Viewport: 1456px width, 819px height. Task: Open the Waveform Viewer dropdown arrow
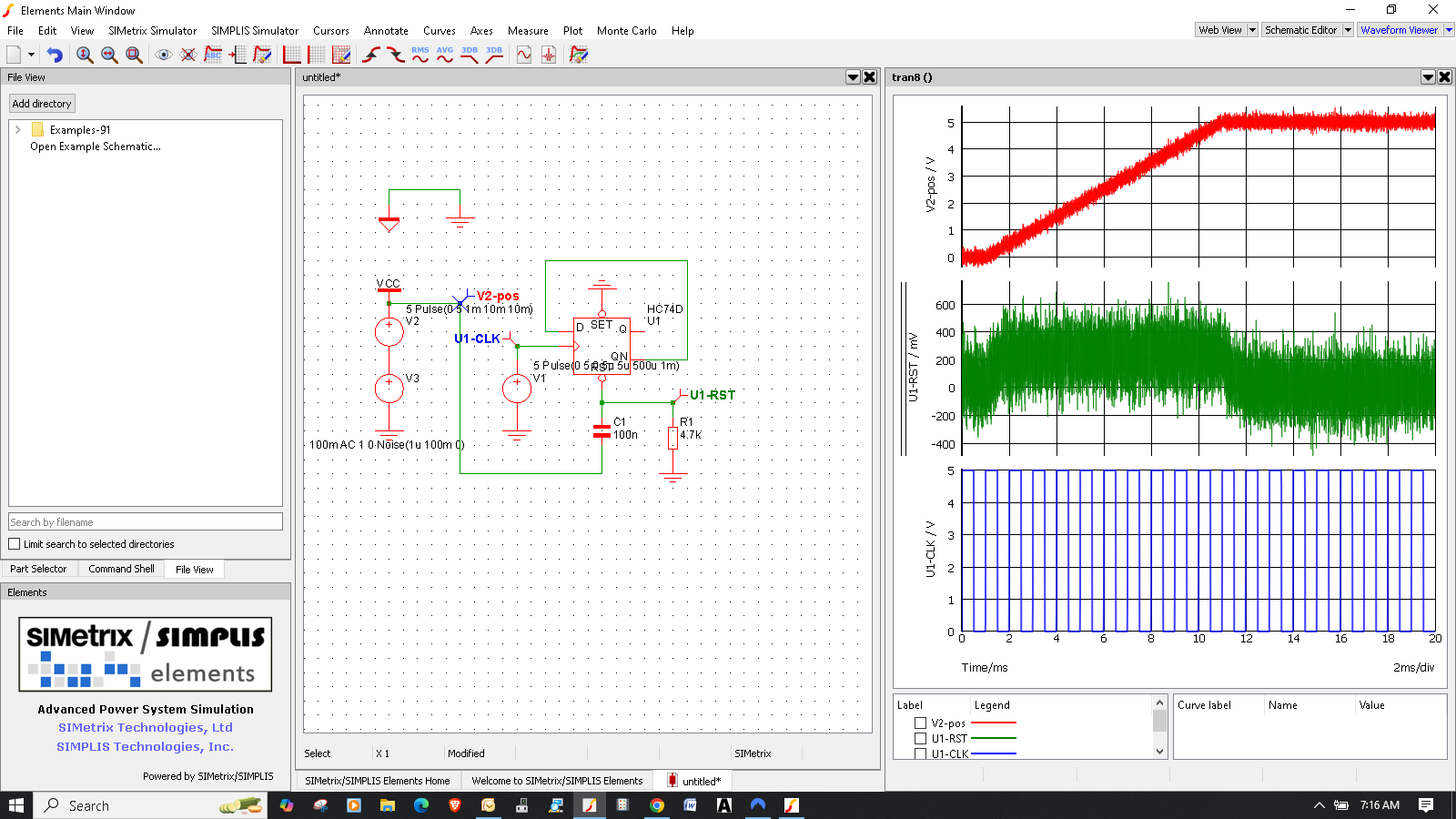point(1449,30)
